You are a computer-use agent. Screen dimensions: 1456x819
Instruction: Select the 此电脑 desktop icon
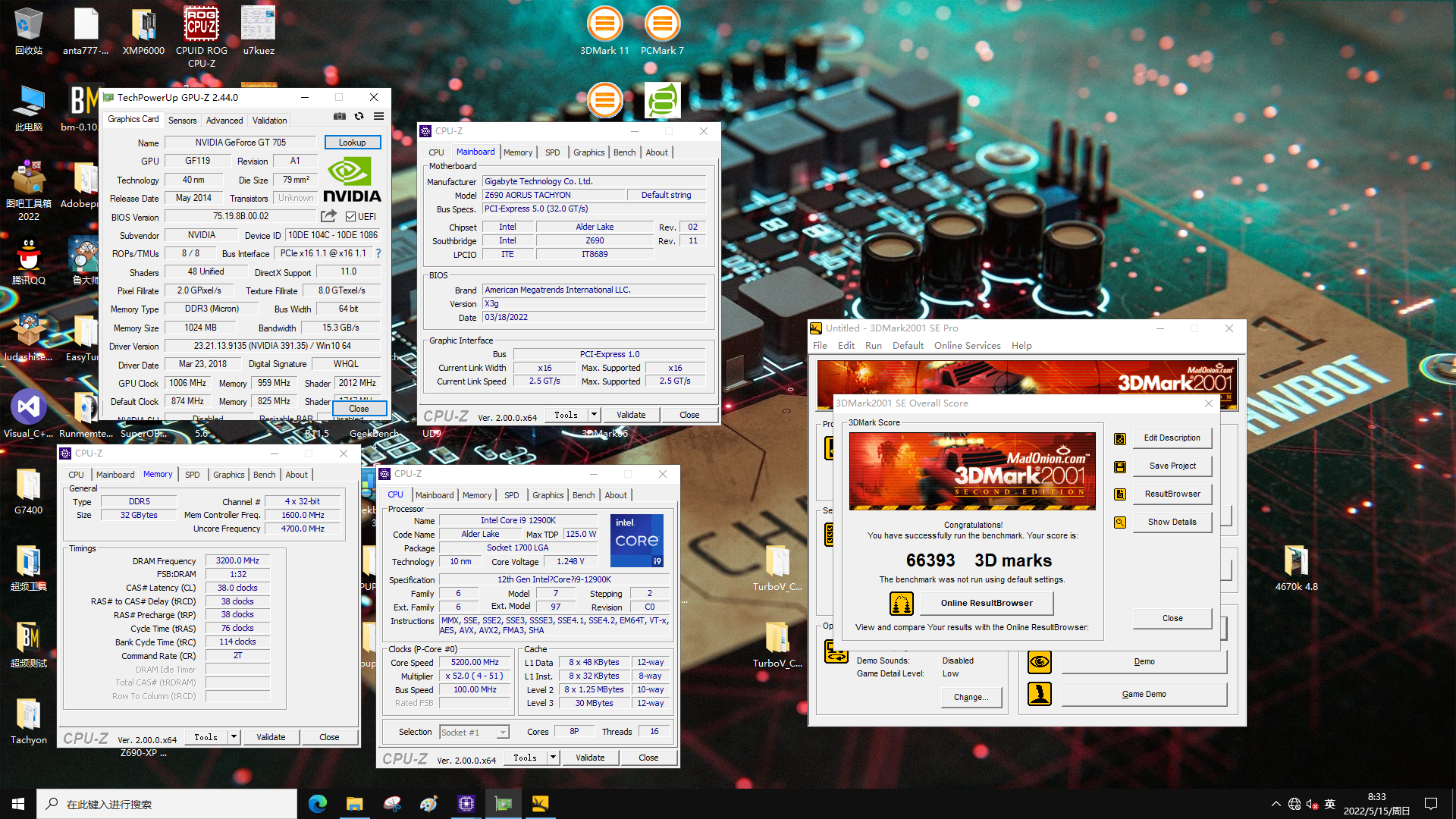pos(29,108)
